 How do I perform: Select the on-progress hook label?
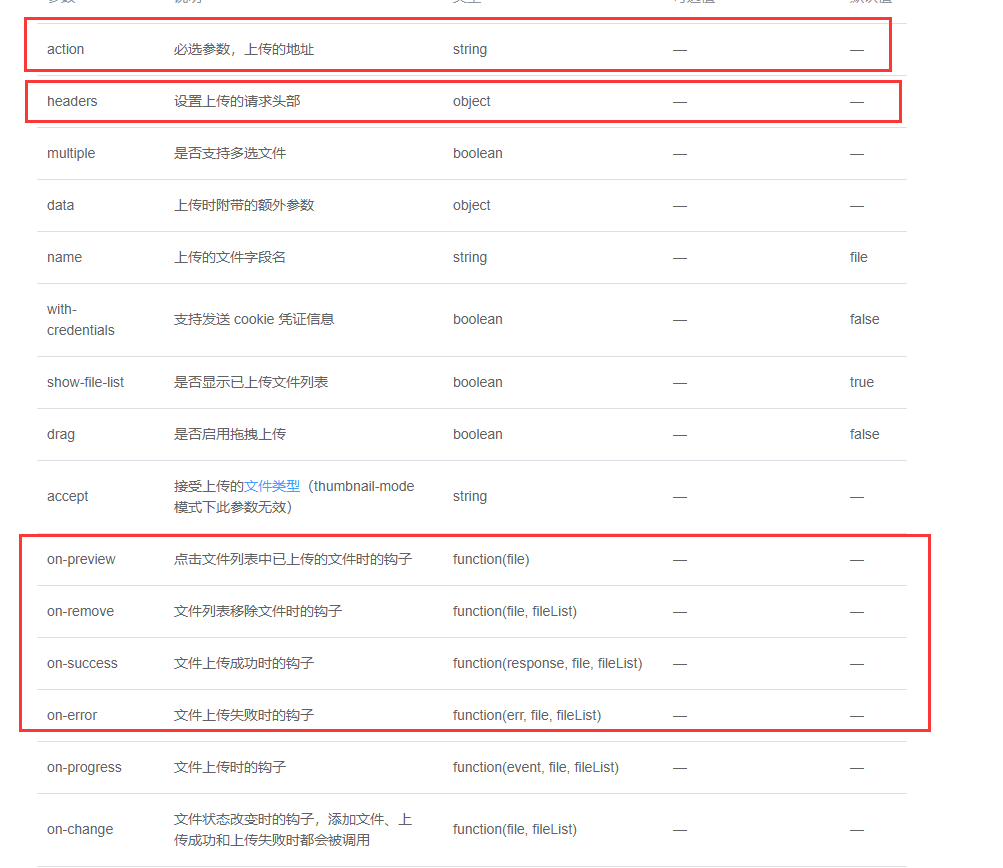pyautogui.click(x=82, y=767)
